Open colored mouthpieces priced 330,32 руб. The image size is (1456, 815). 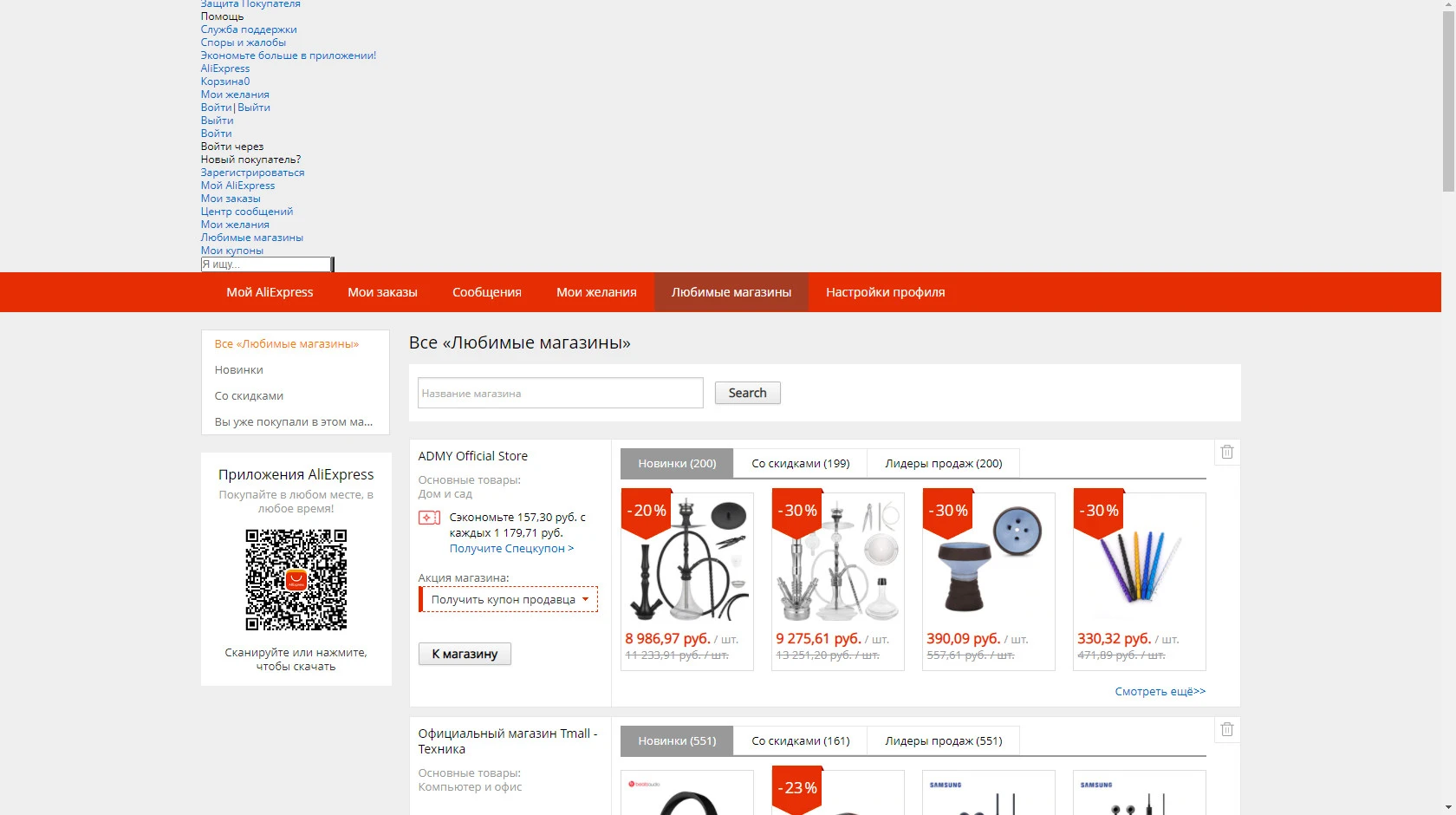coord(1140,581)
